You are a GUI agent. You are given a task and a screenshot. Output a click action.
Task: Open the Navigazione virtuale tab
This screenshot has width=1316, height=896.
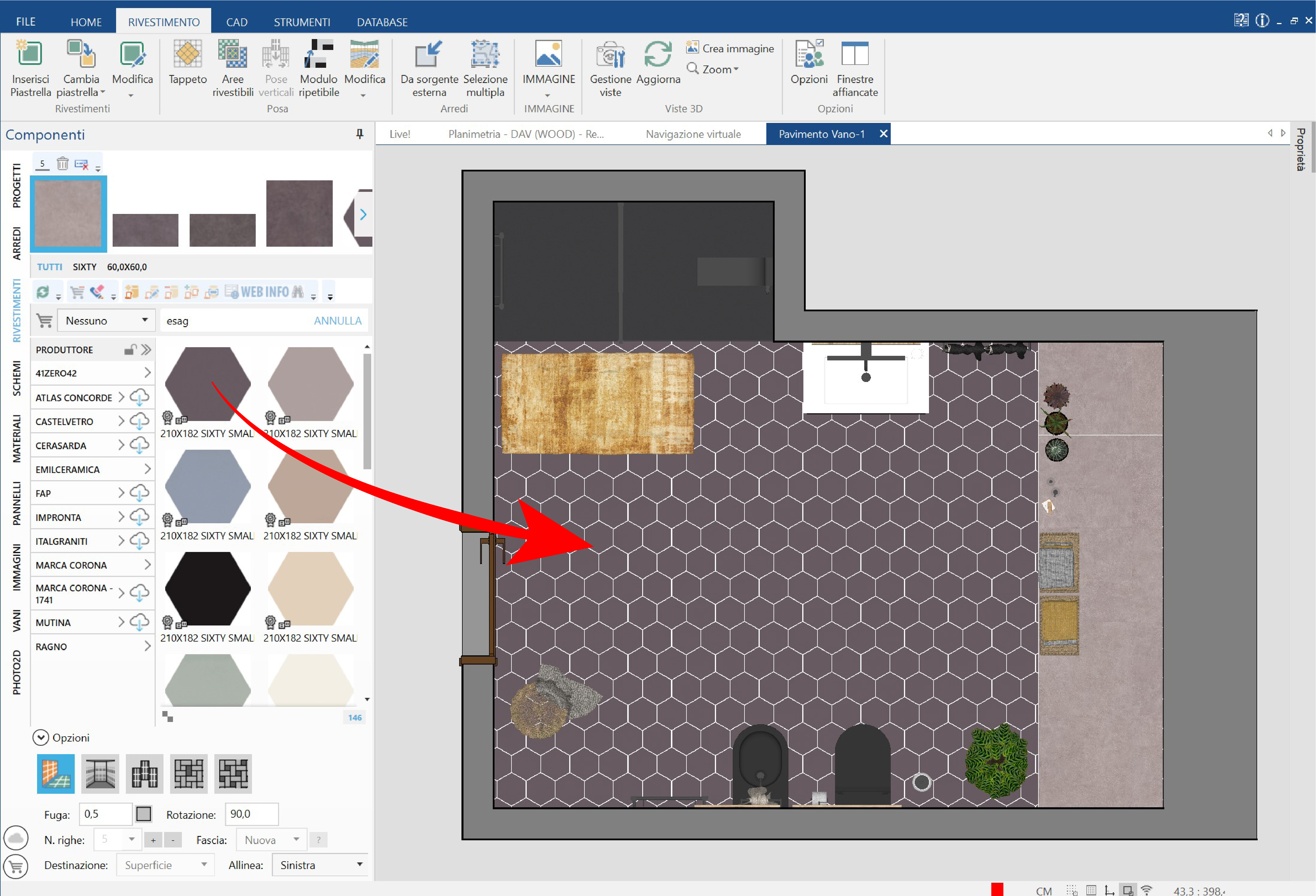tap(693, 134)
